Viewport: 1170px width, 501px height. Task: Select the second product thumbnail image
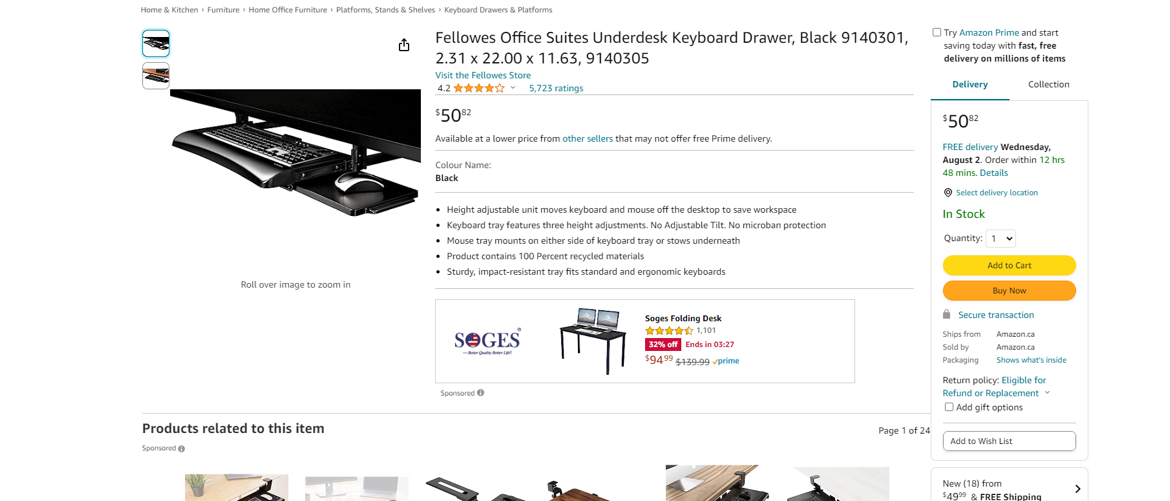tap(156, 75)
